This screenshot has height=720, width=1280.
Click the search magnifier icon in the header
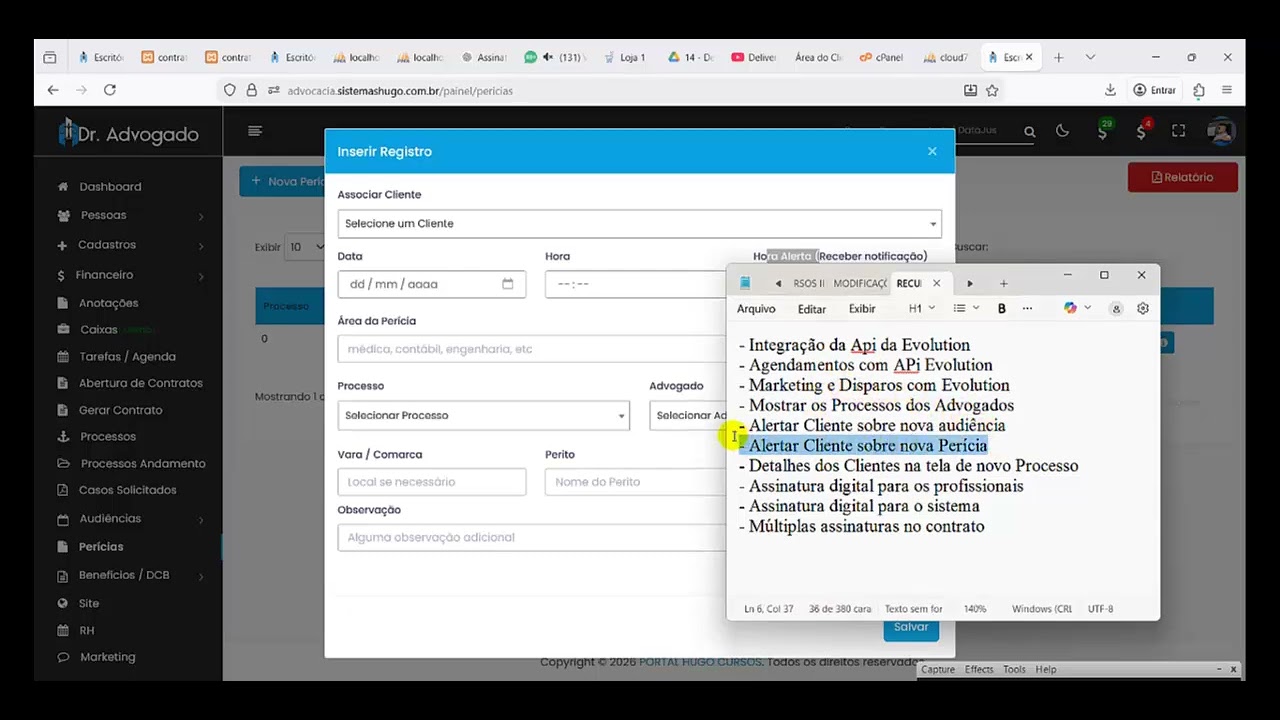[1029, 131]
